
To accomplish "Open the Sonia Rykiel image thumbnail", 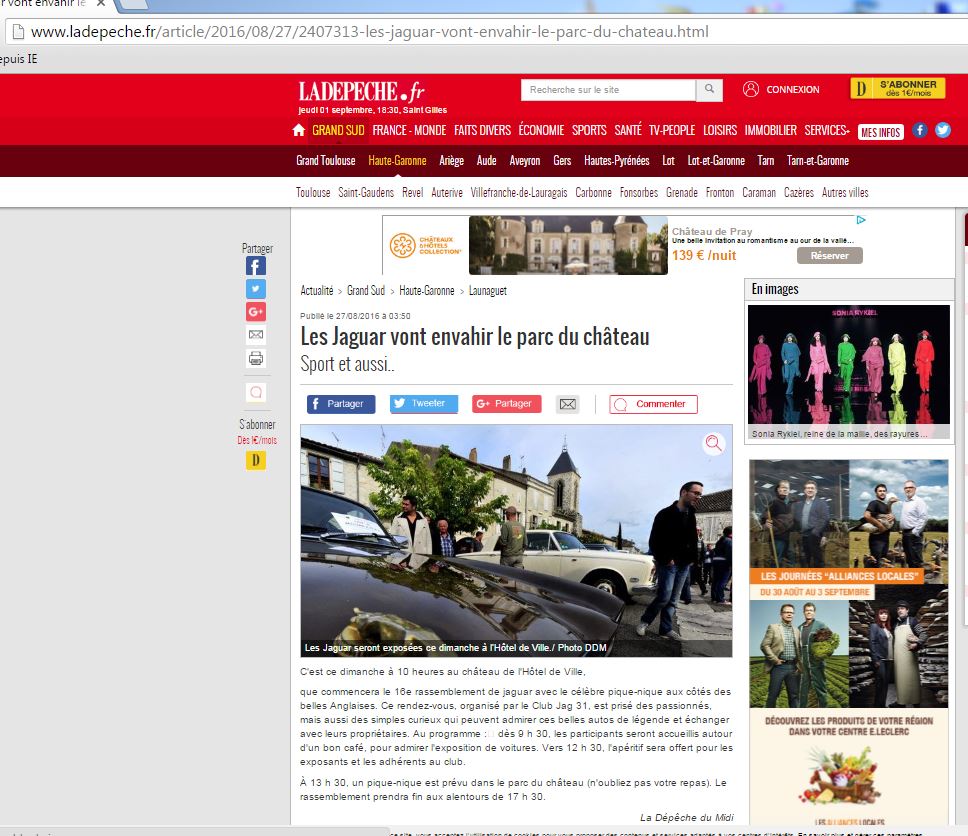I will tap(849, 372).
